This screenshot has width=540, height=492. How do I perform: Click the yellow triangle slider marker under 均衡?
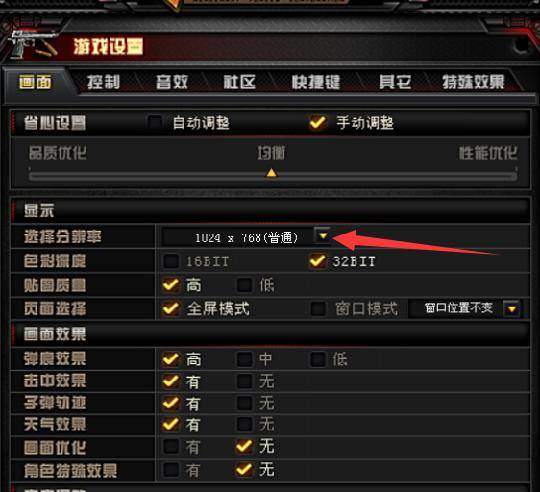(271, 173)
